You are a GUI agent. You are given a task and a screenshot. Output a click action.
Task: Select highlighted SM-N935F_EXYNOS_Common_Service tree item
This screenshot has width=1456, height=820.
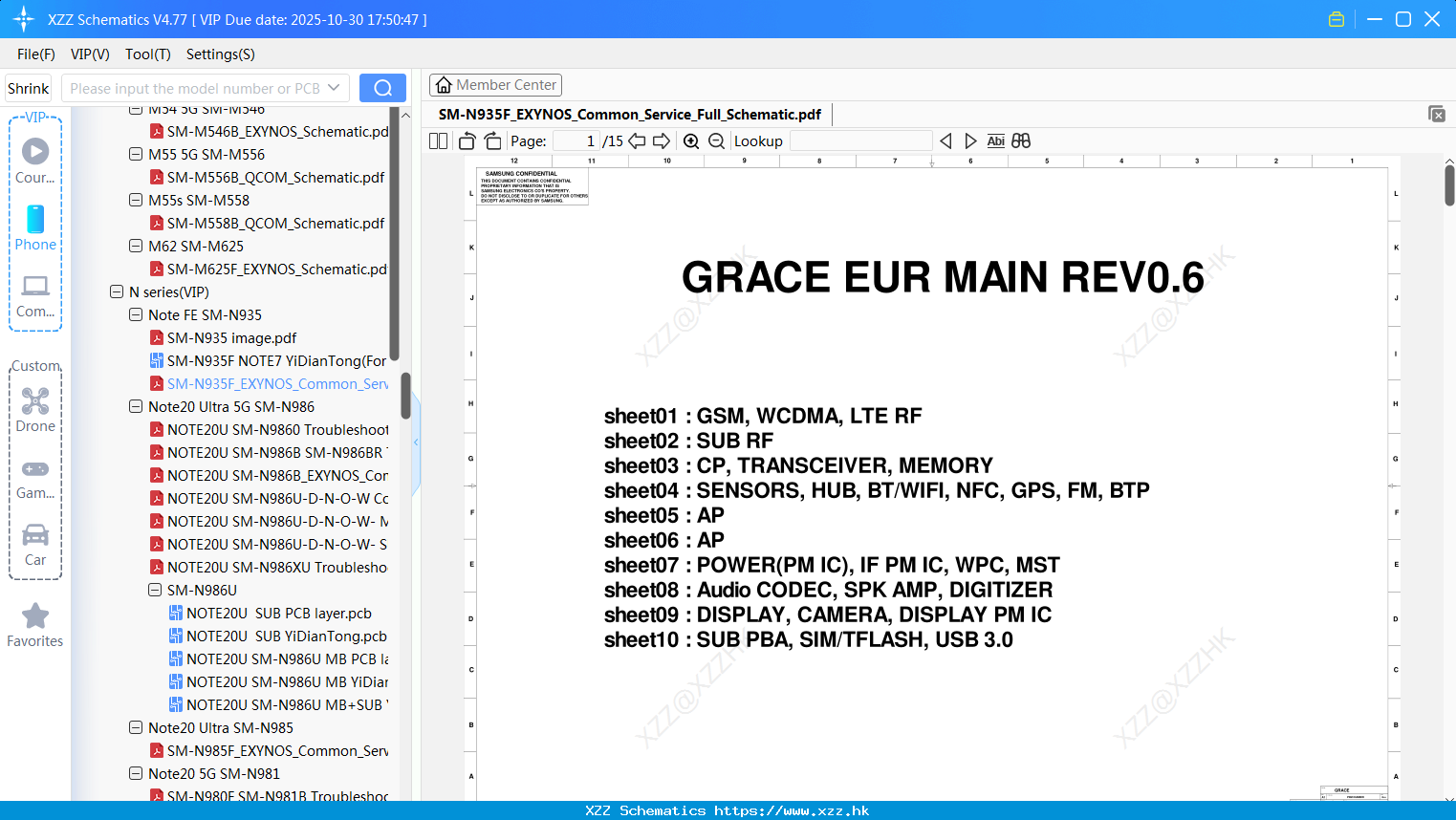click(x=270, y=383)
